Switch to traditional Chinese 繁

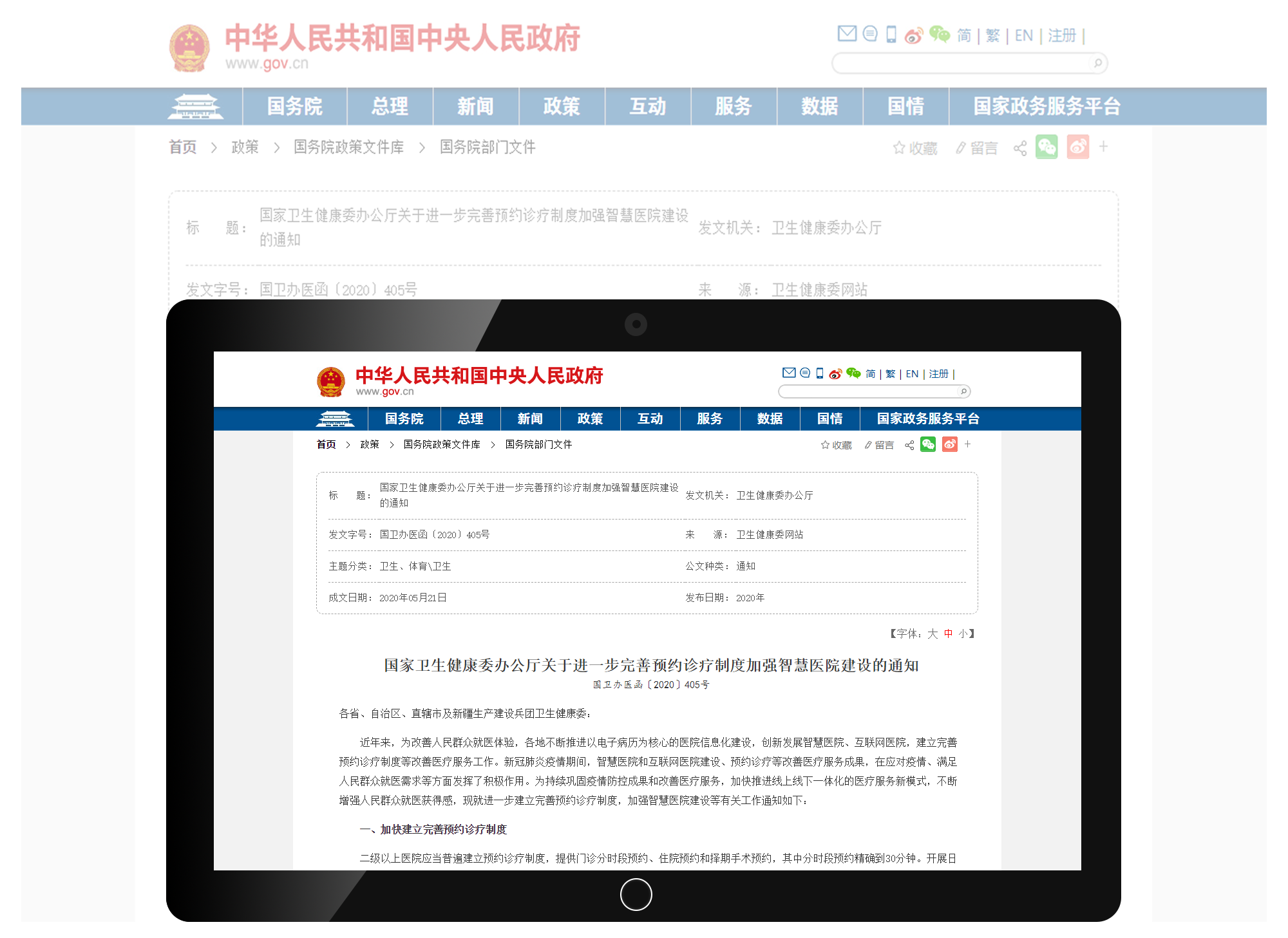click(890, 373)
